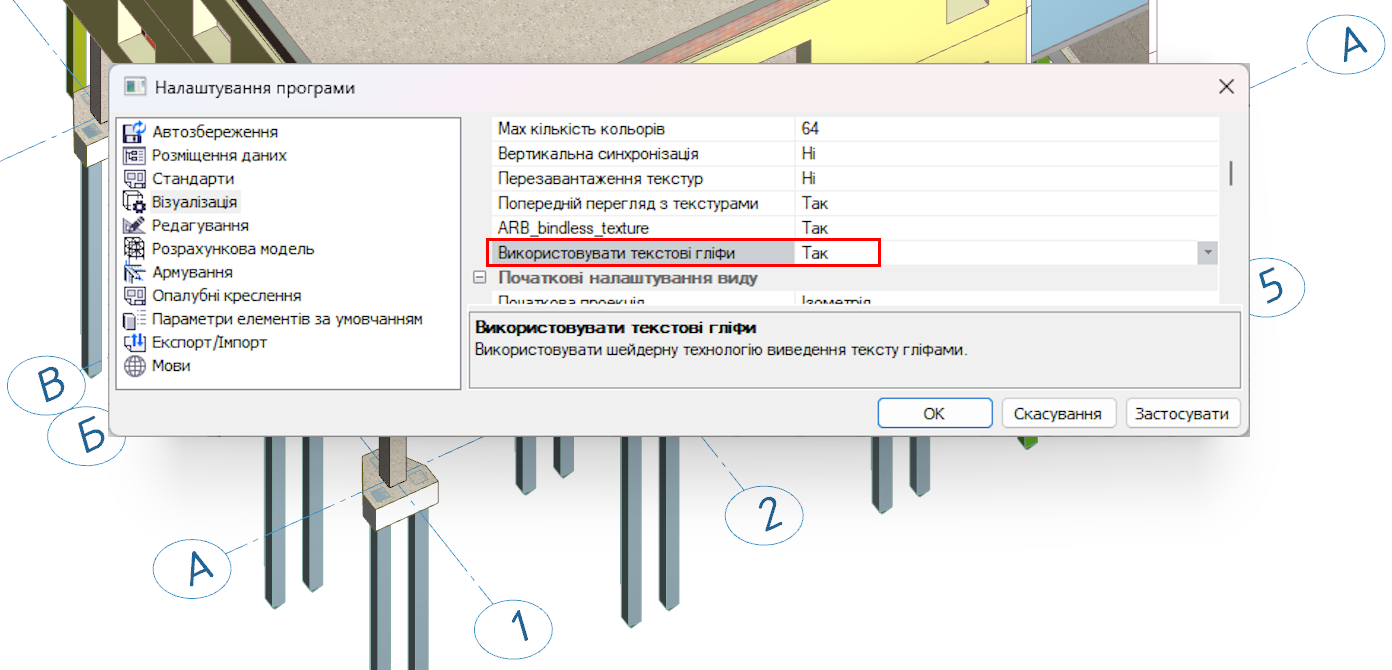Select Параметри елементів за умовчанням category
Image resolution: width=1392 pixels, height=670 pixels.
coord(286,319)
